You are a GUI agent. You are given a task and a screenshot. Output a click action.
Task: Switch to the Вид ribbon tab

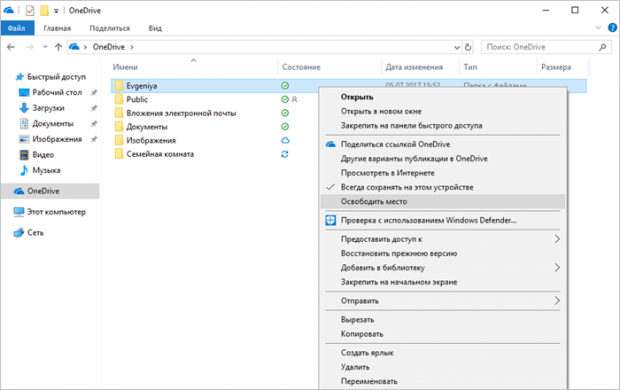[155, 28]
